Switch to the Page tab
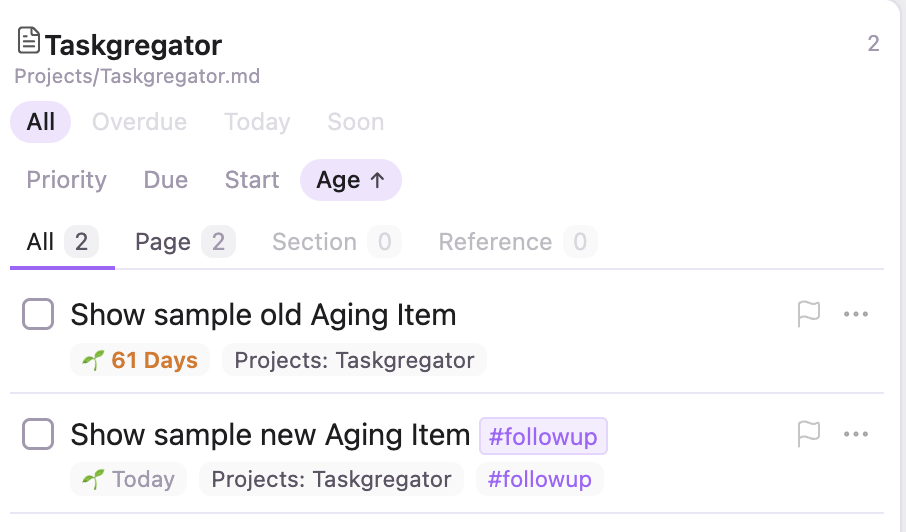 (x=185, y=241)
